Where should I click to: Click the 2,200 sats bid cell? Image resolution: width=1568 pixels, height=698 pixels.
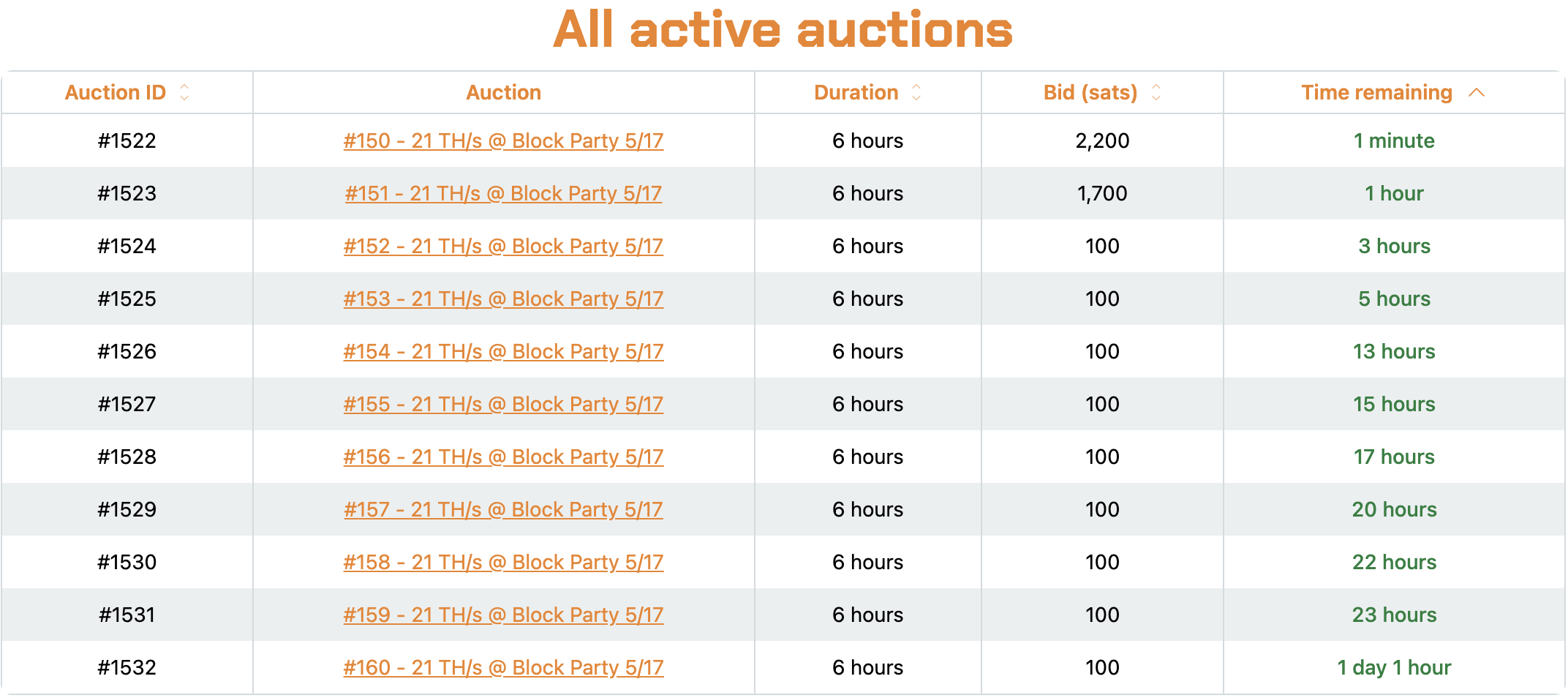1102,140
